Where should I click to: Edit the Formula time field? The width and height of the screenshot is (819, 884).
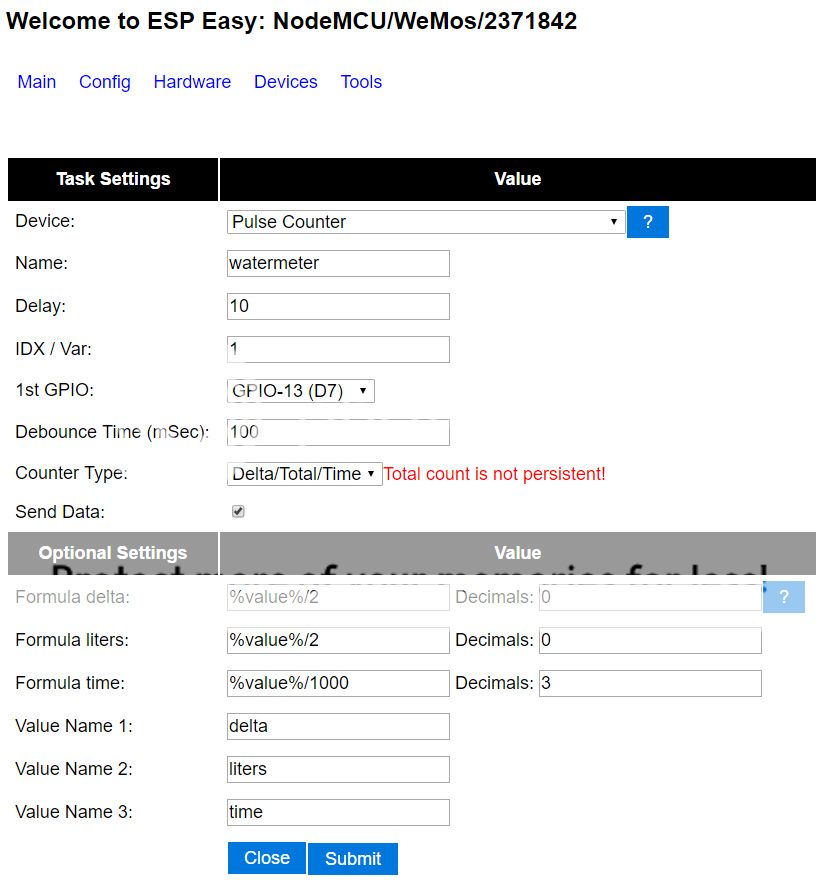[338, 683]
